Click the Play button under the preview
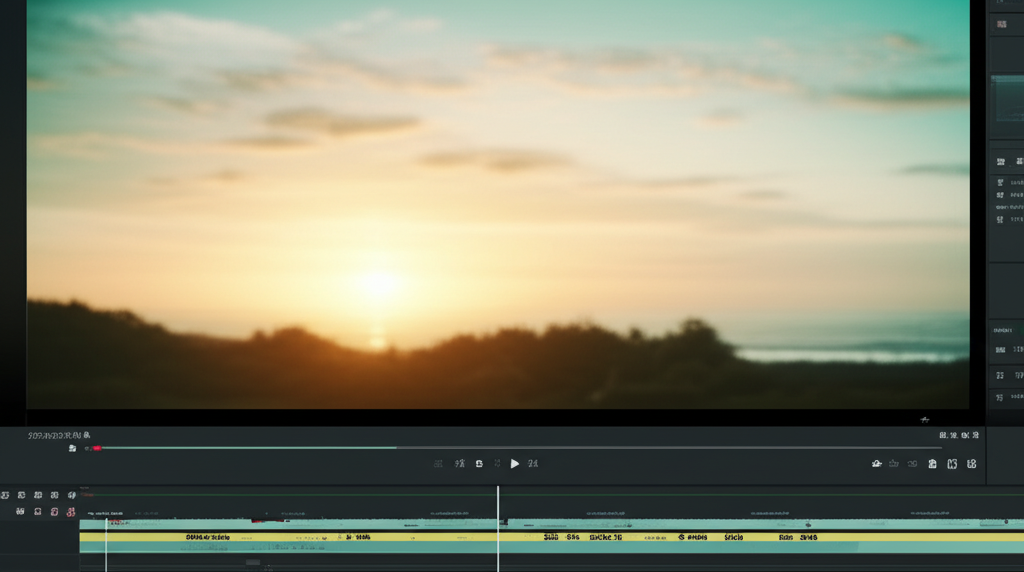This screenshot has height=572, width=1024. point(515,464)
